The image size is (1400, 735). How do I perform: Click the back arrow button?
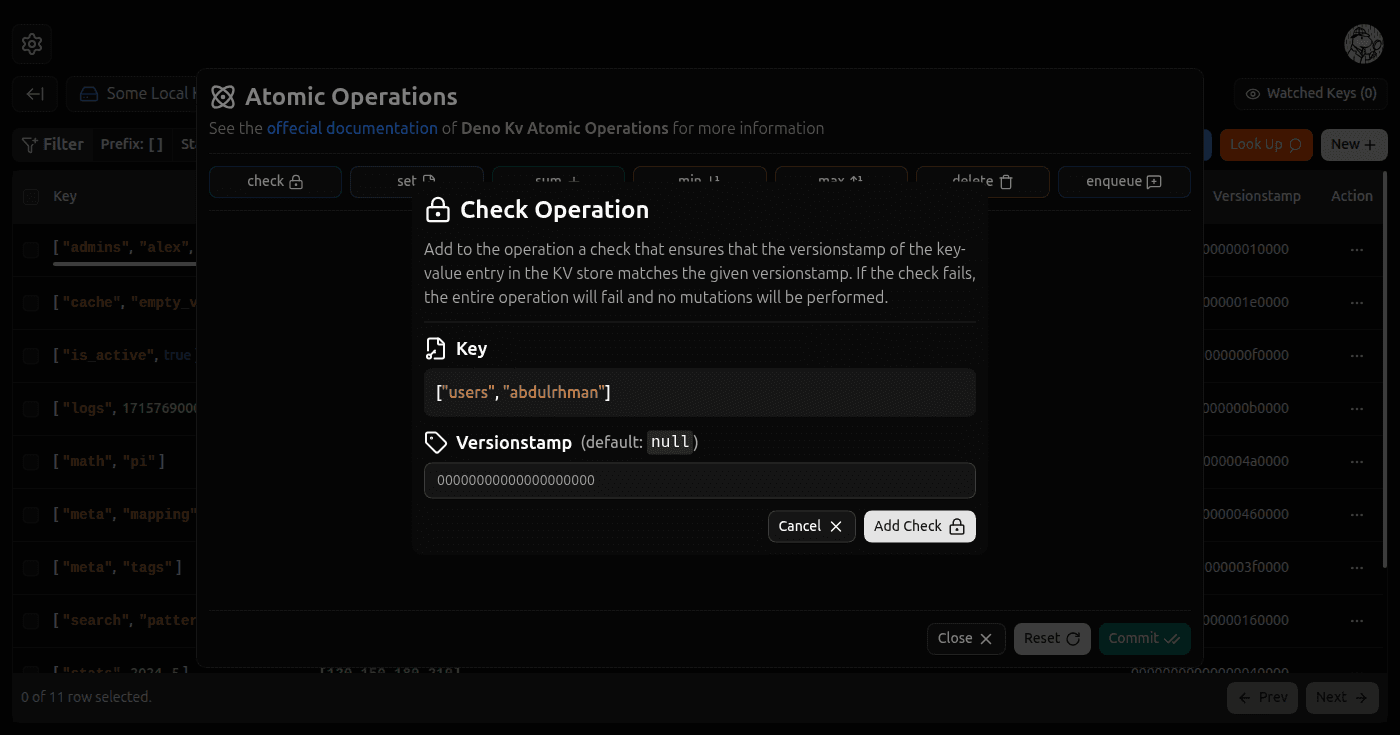click(x=35, y=94)
